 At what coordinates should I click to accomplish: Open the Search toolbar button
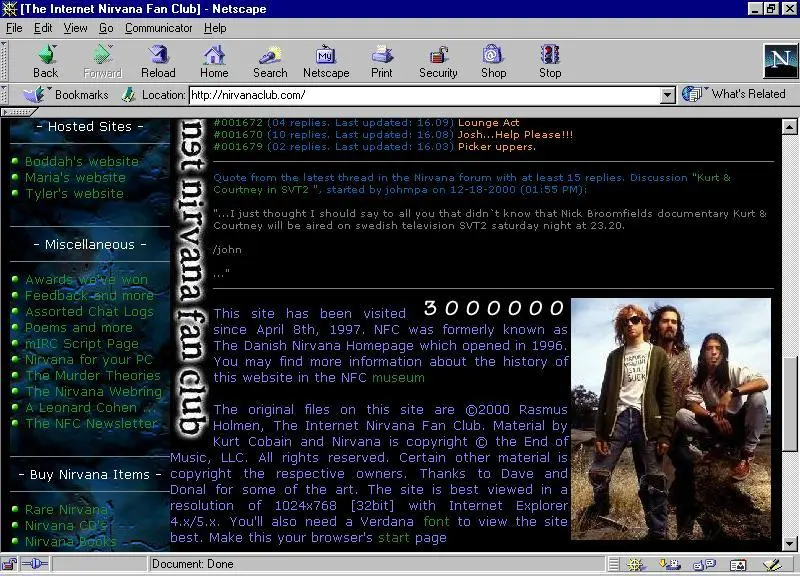tap(270, 61)
